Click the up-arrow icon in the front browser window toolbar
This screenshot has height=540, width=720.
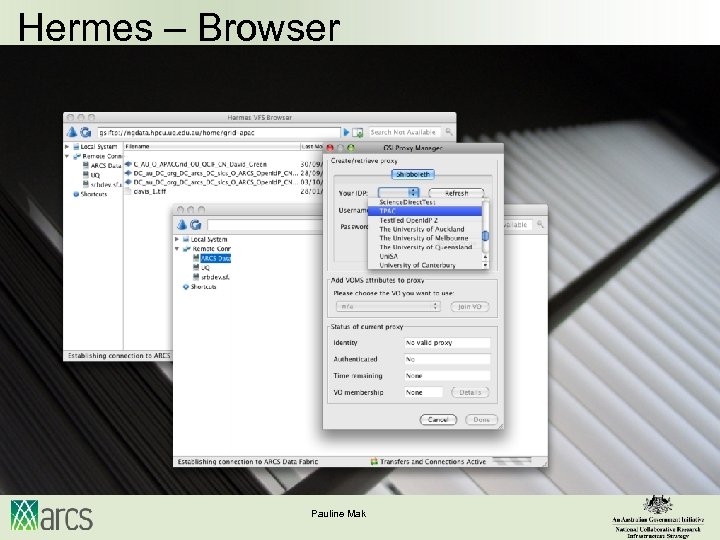182,225
